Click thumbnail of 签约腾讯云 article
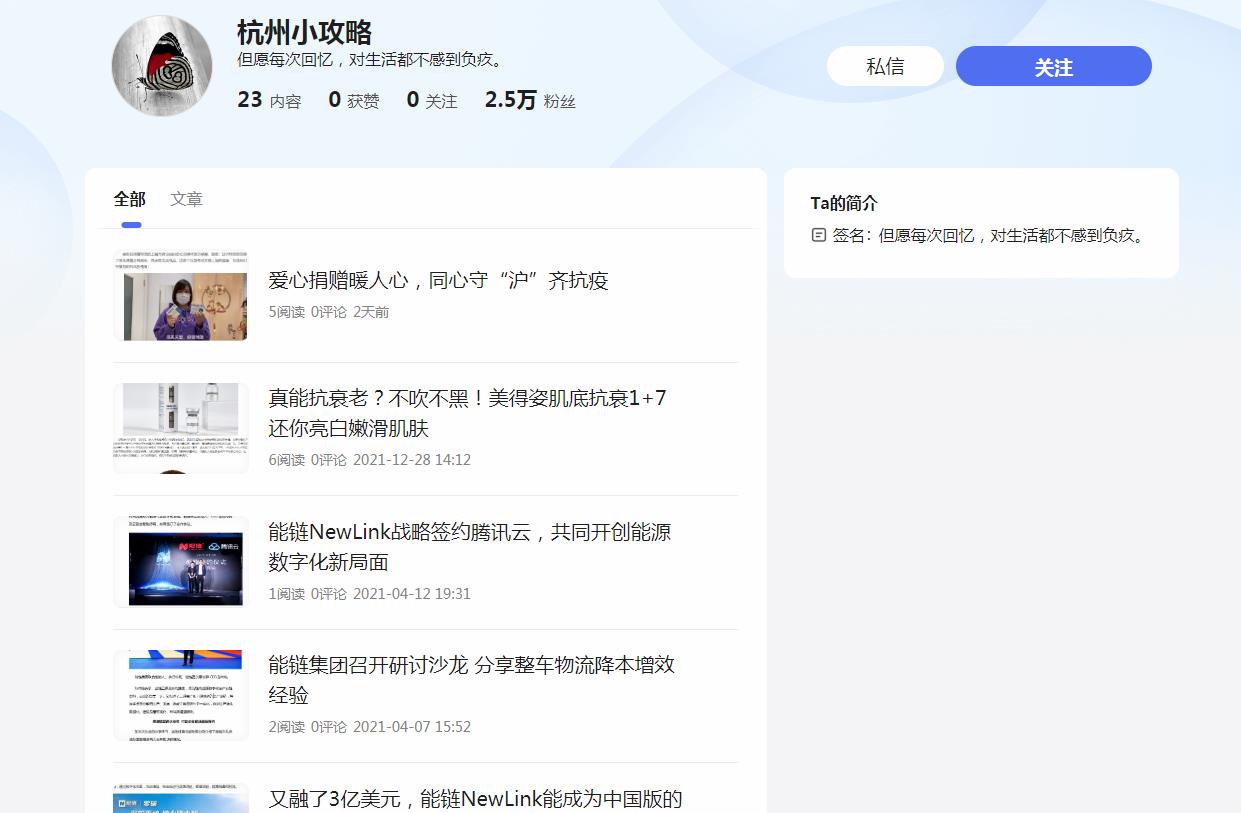This screenshot has height=813, width=1241. click(x=181, y=562)
